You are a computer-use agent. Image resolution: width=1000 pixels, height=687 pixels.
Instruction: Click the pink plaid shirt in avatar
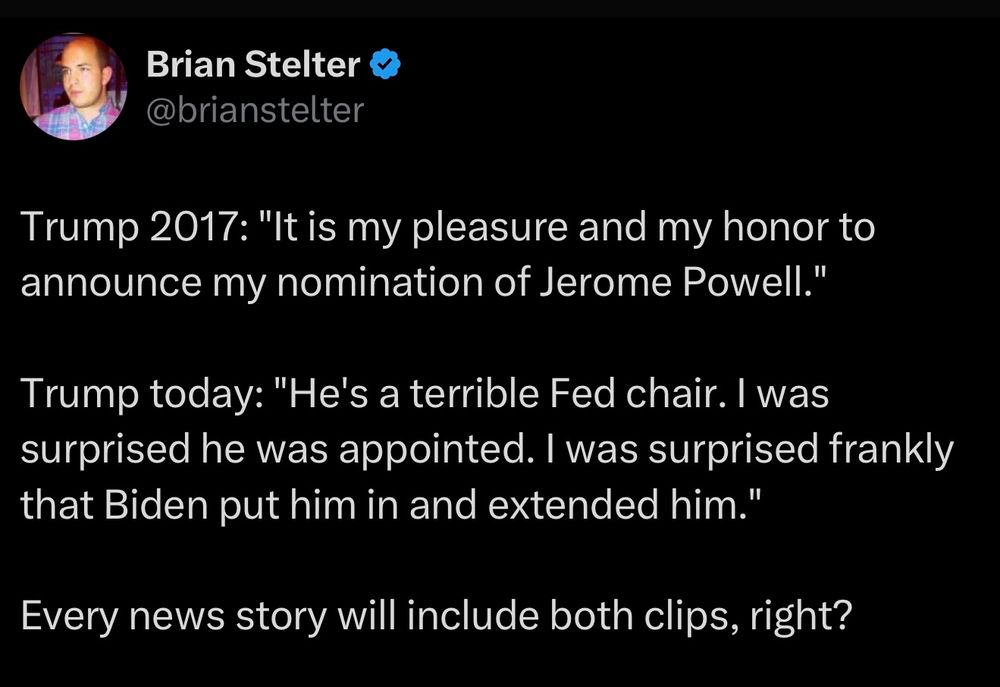(75, 122)
